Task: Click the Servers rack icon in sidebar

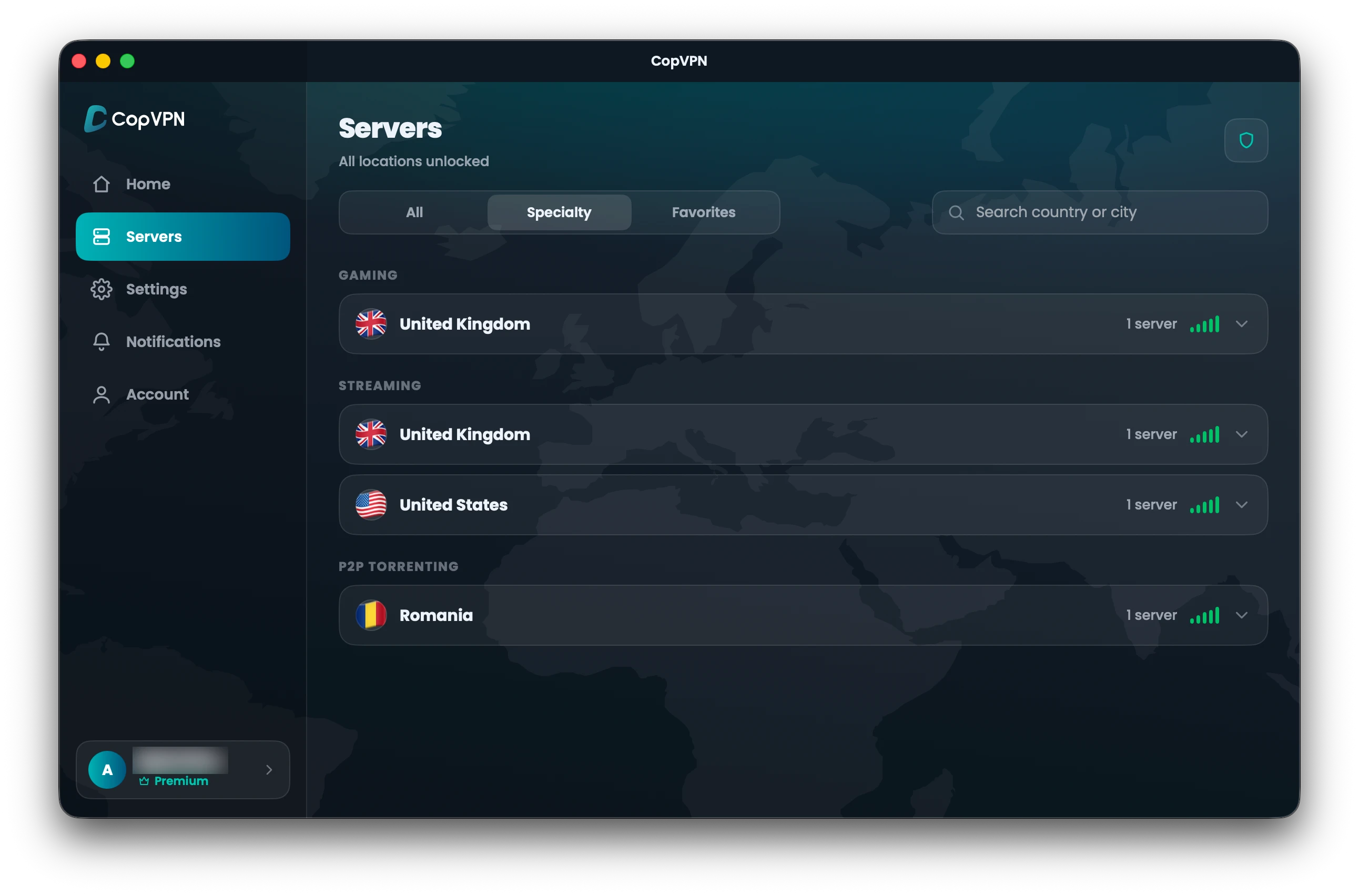Action: pos(102,237)
